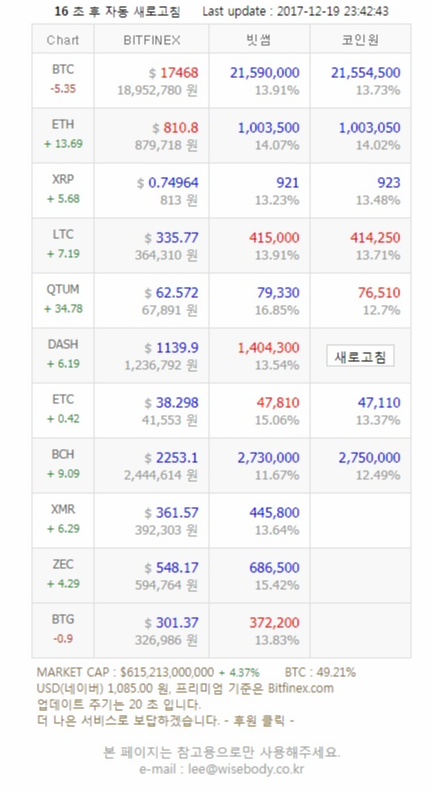Image resolution: width=432 pixels, height=792 pixels.
Task: Click the 후원 클릭 donation link
Action: (x=265, y=721)
